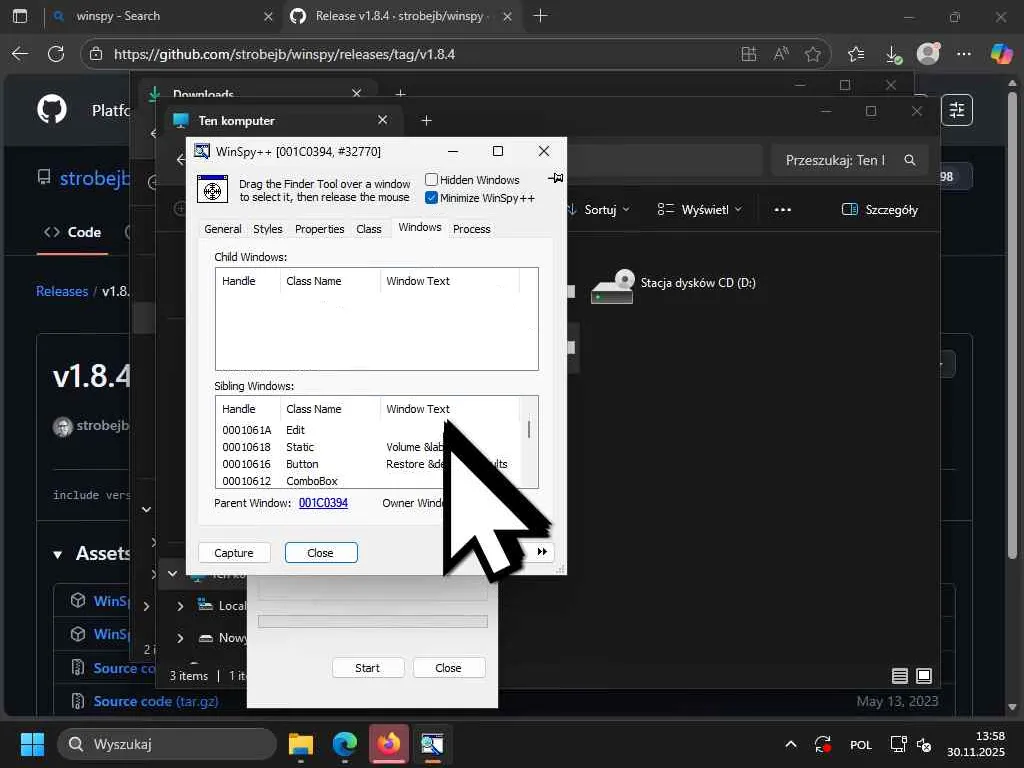Expand the Nowy tree item in Explorer
The width and height of the screenshot is (1024, 768).
click(180, 639)
